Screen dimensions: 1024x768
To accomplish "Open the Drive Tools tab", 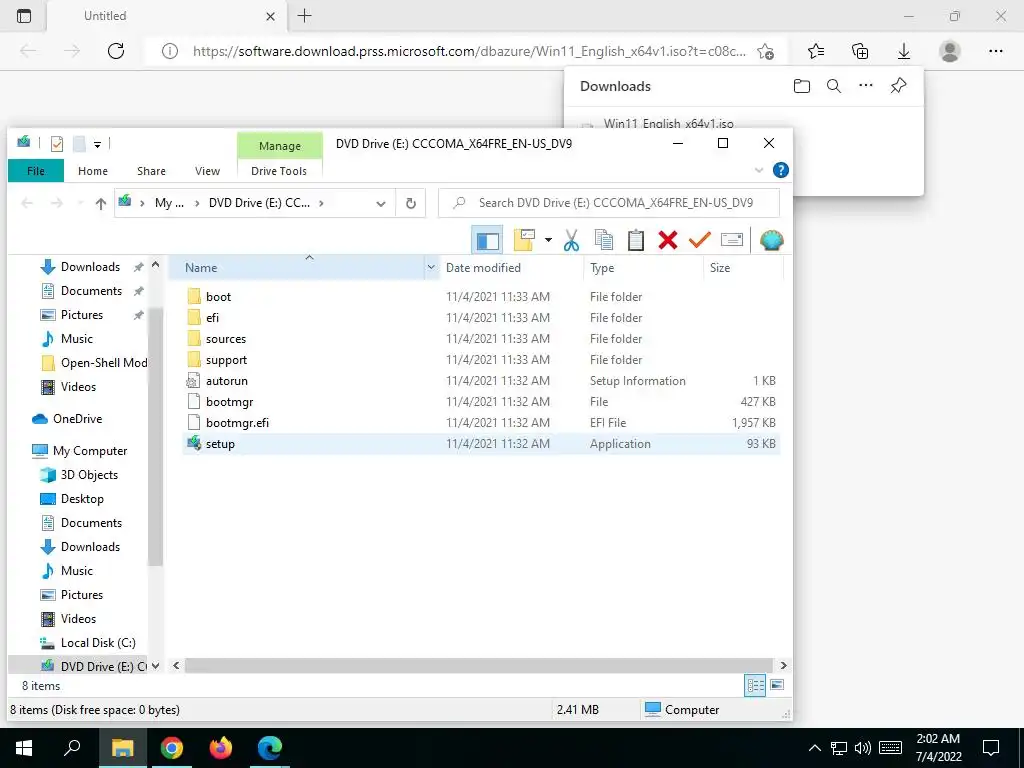I will [279, 170].
